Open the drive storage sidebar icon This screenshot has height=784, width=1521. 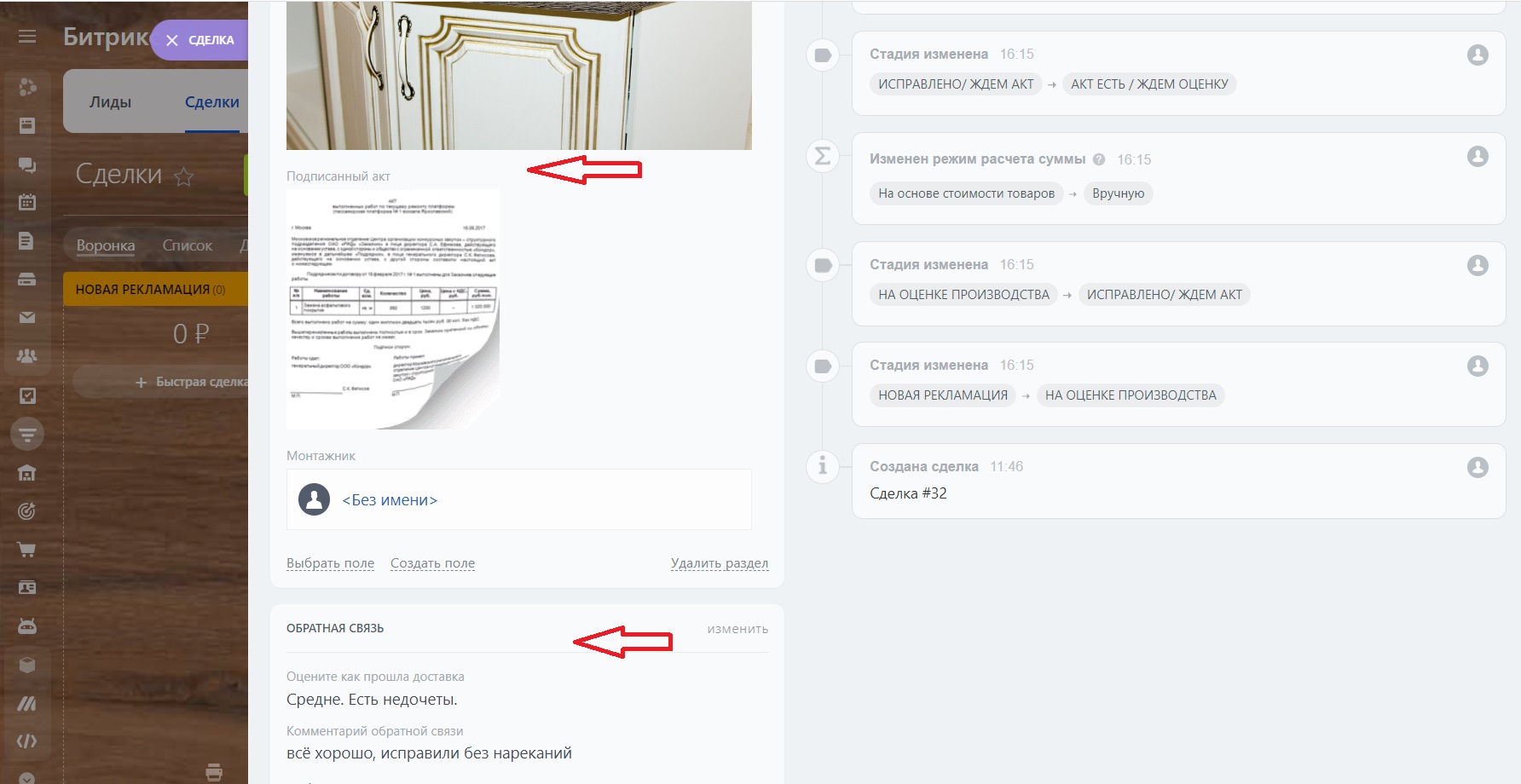click(x=27, y=280)
